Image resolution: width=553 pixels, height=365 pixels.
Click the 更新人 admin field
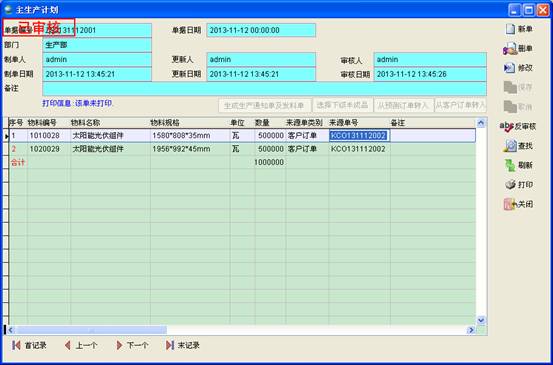(x=261, y=60)
